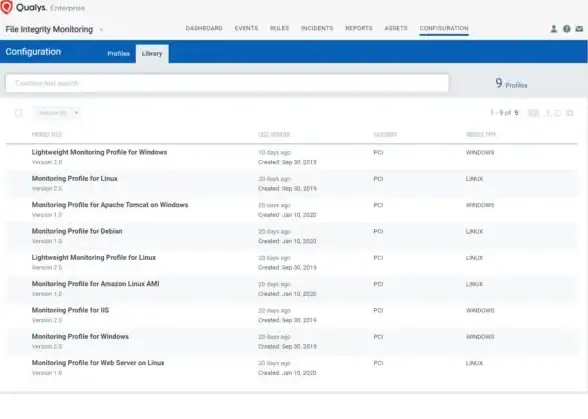Click the column view icon beside pagination
Image resolution: width=588 pixels, height=419 pixels.
point(533,113)
